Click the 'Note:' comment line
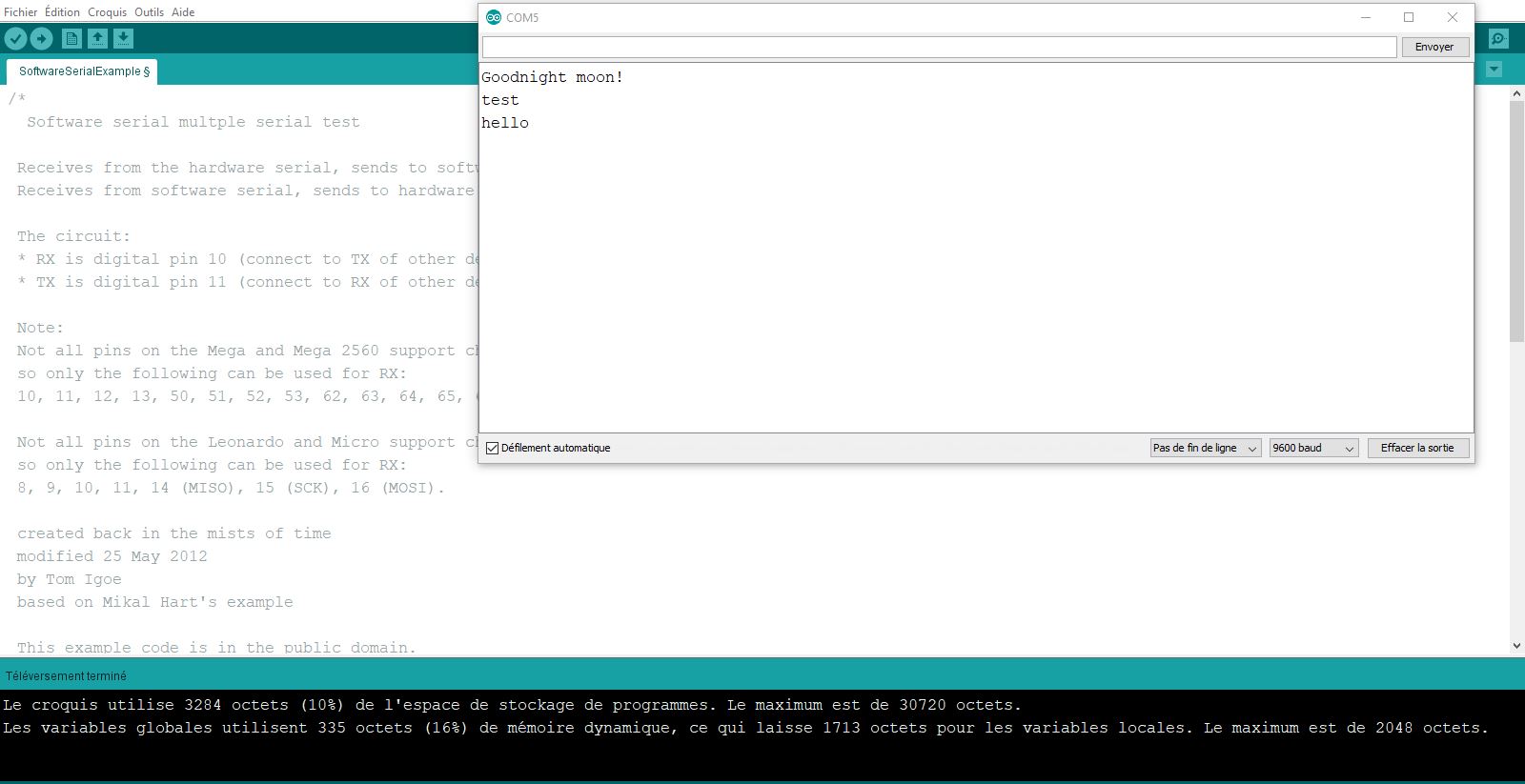Screen dimensions: 1525x784 pos(40,328)
